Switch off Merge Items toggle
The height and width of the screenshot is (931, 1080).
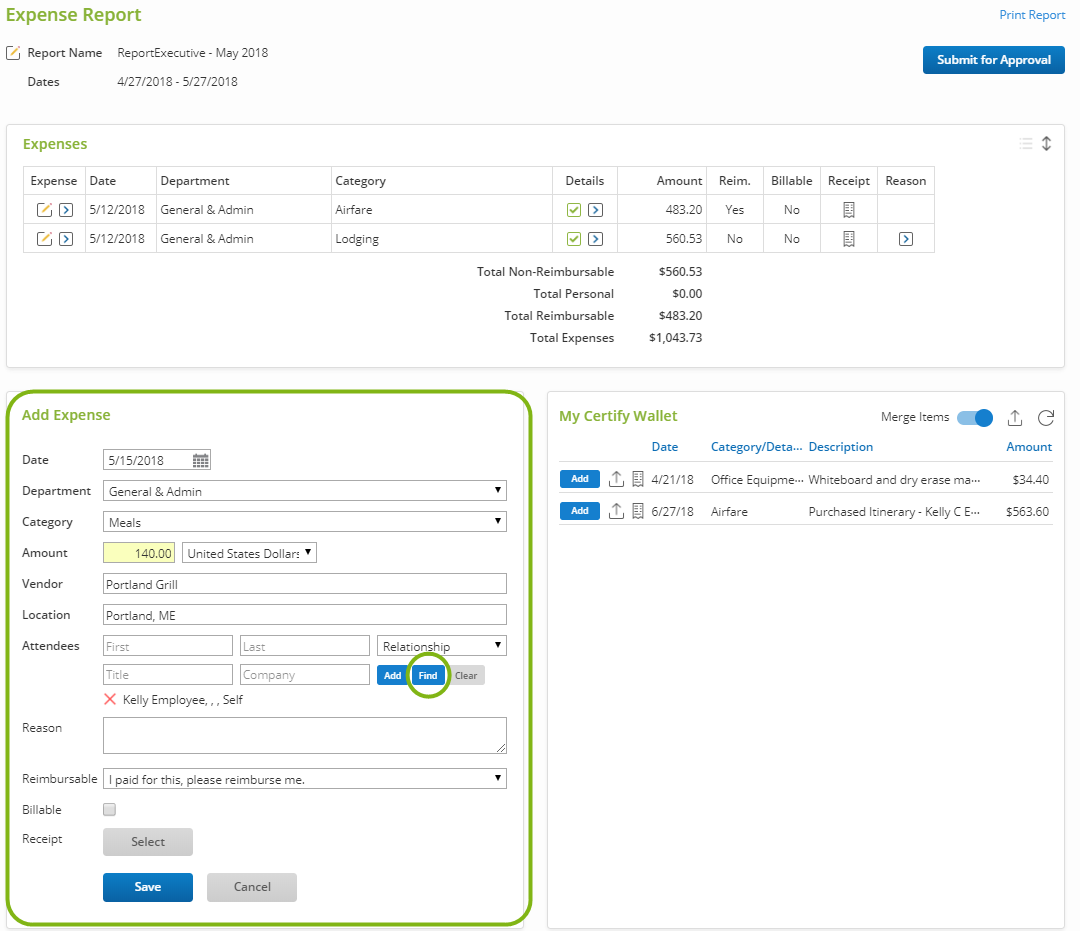[975, 417]
